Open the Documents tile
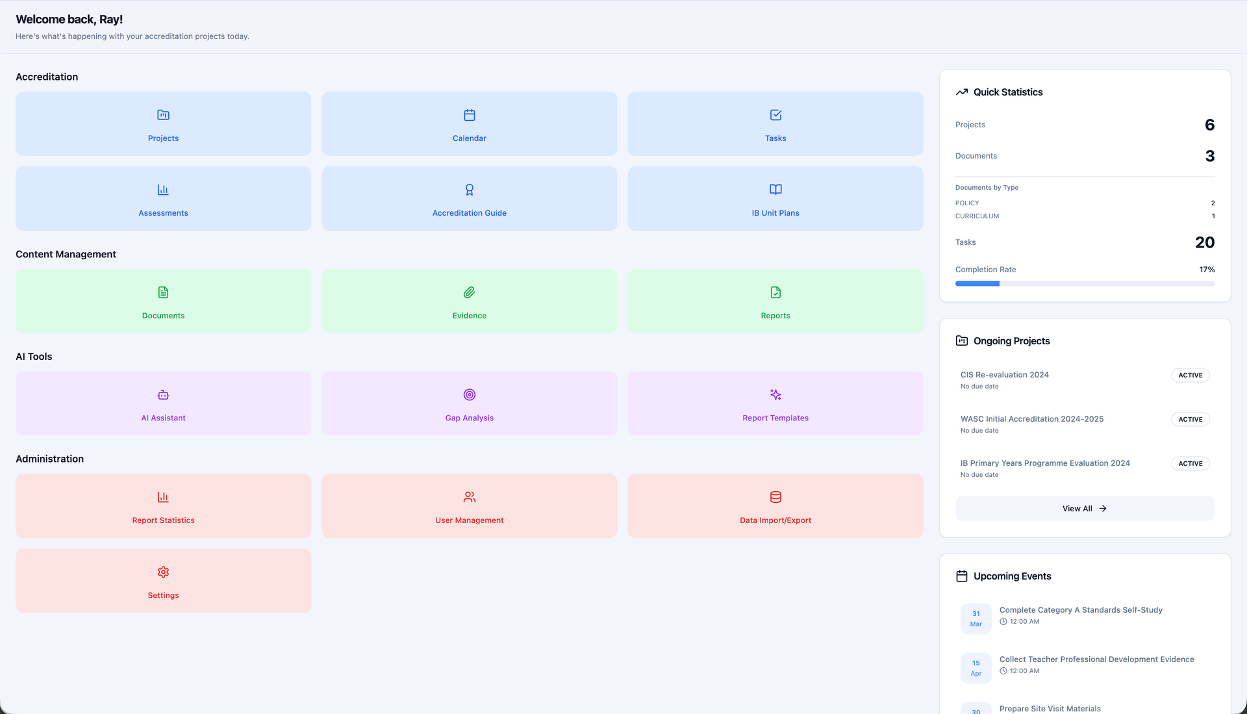The height and width of the screenshot is (714, 1248). point(163,301)
